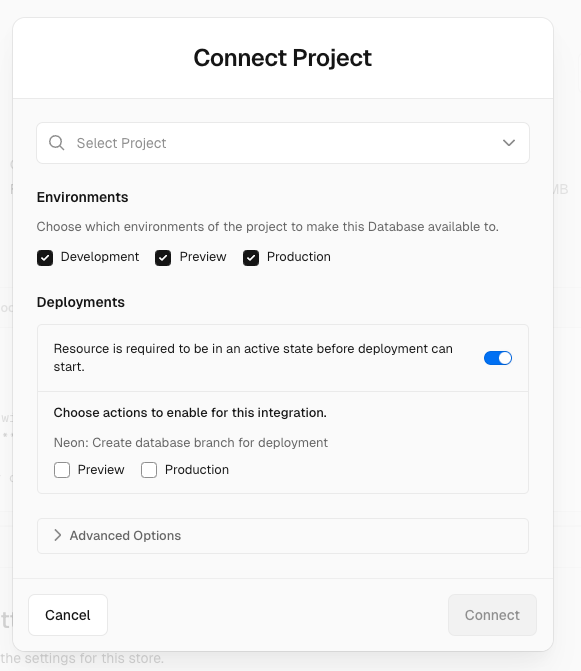Click the 'Neon: Create database branch' text
Image resolution: width=581 pixels, height=671 pixels.
pos(191,442)
